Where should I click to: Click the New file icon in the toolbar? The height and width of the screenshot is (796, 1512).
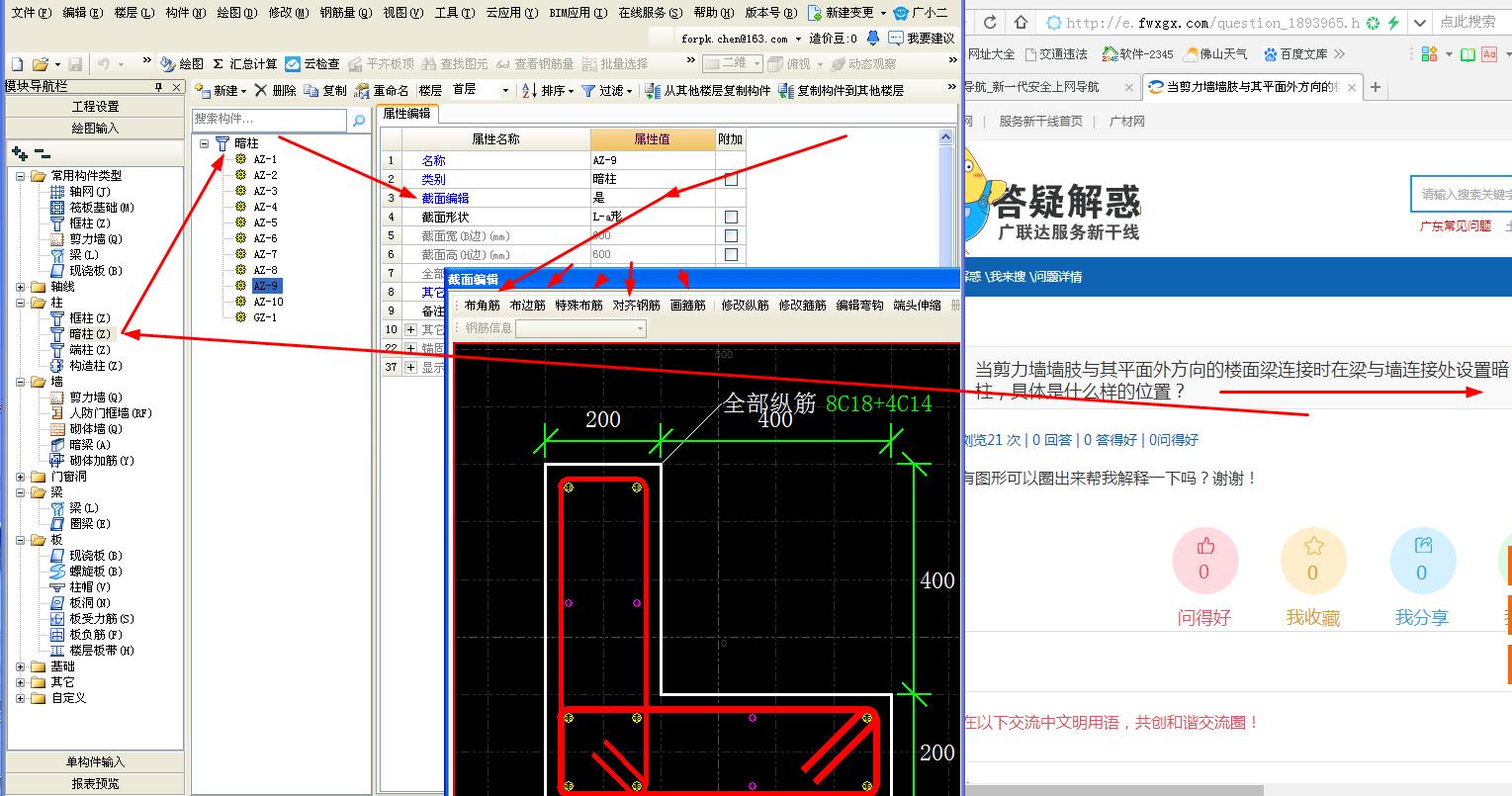coord(17,64)
